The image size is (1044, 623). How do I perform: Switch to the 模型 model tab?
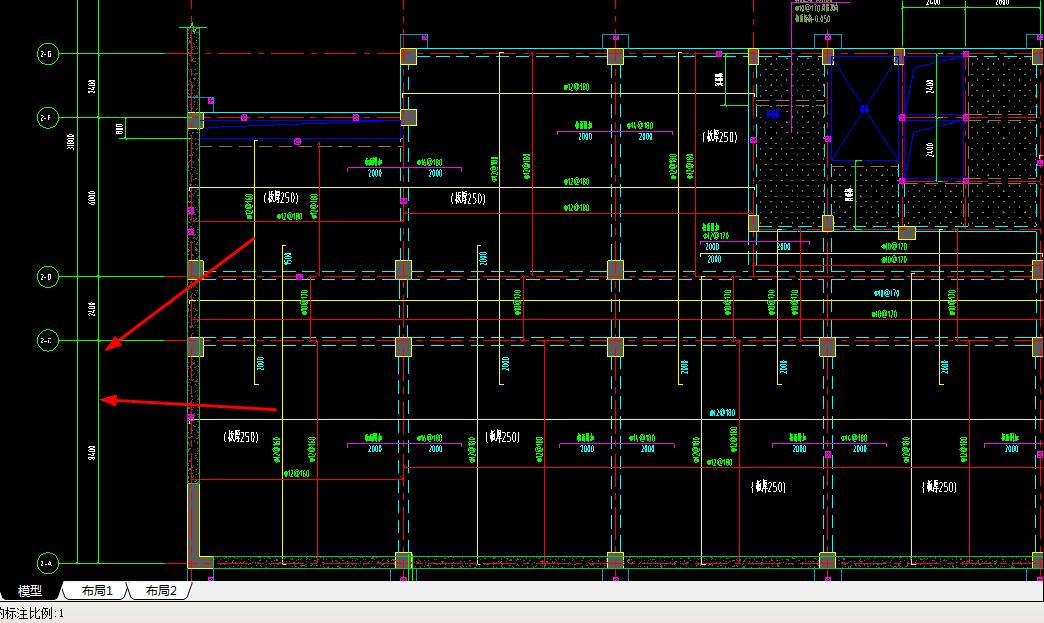pos(30,590)
